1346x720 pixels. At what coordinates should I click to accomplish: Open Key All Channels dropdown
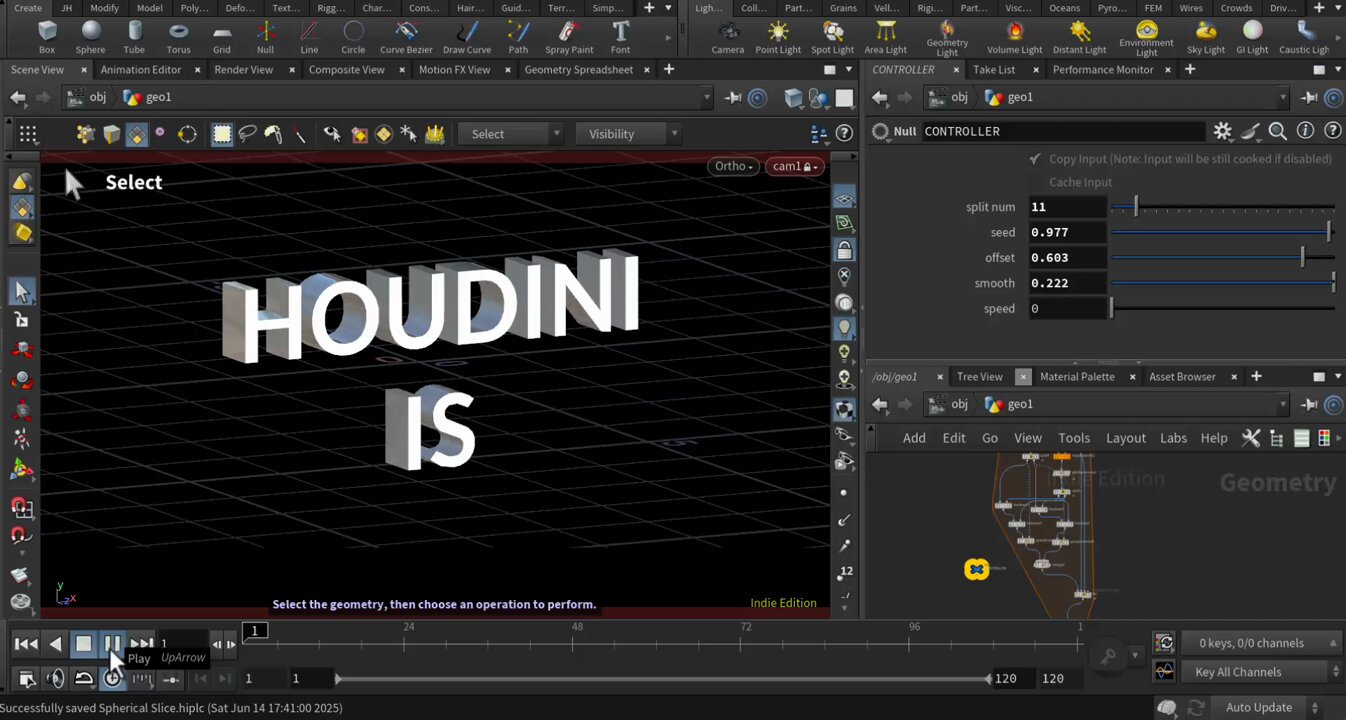1260,672
